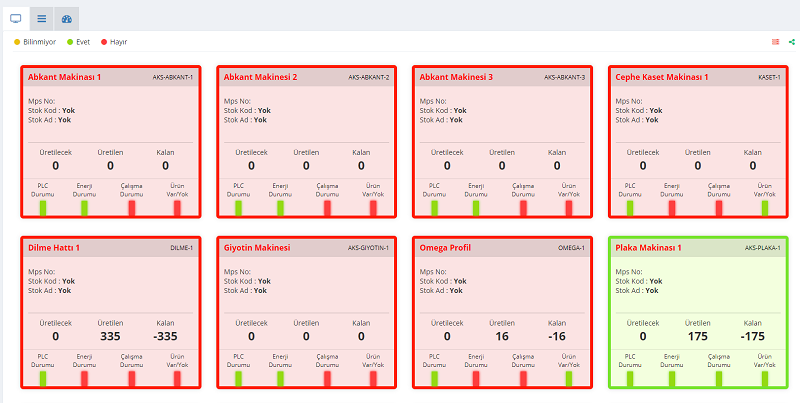Toggle the Evet green legend filter
Image resolution: width=800 pixels, height=403 pixels.
click(78, 42)
